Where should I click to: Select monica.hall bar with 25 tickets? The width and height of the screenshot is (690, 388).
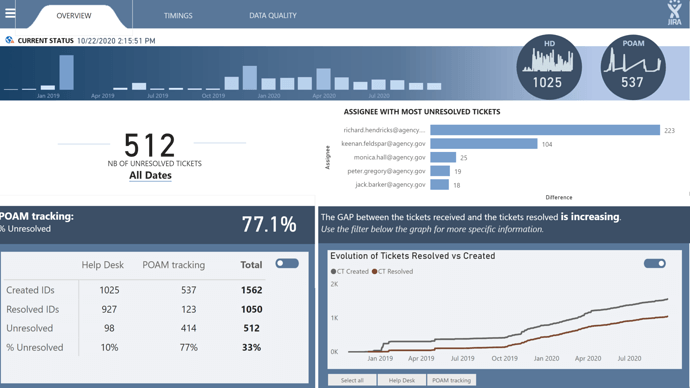pos(443,157)
